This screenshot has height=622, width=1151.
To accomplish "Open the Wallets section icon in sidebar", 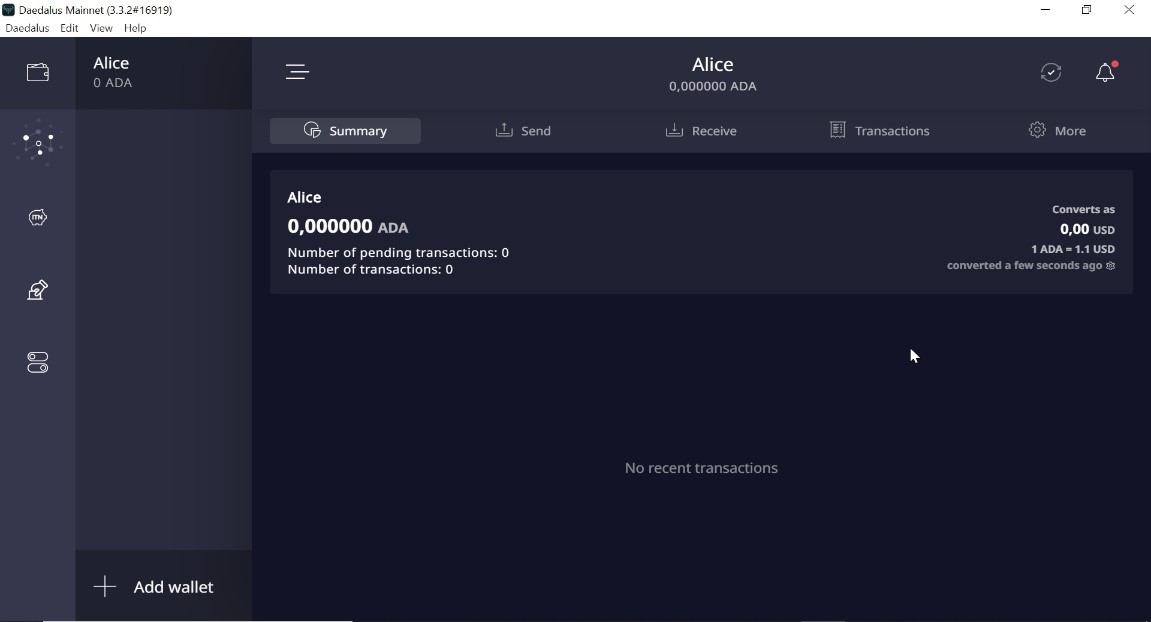I will [x=37, y=72].
